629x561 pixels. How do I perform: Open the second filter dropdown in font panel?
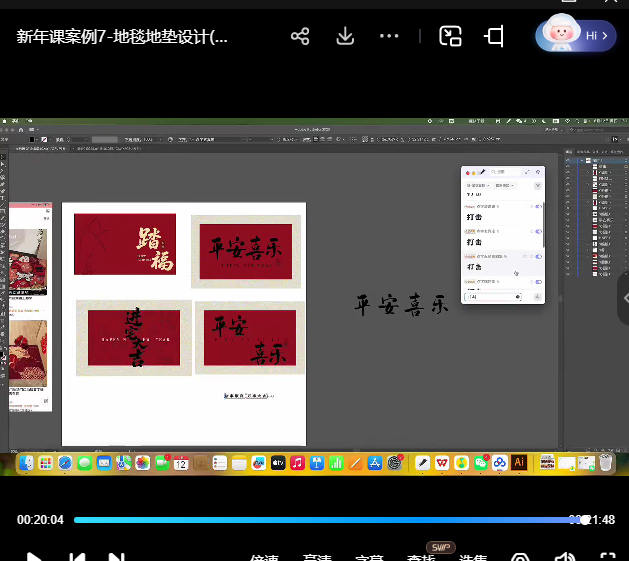[x=507, y=186]
